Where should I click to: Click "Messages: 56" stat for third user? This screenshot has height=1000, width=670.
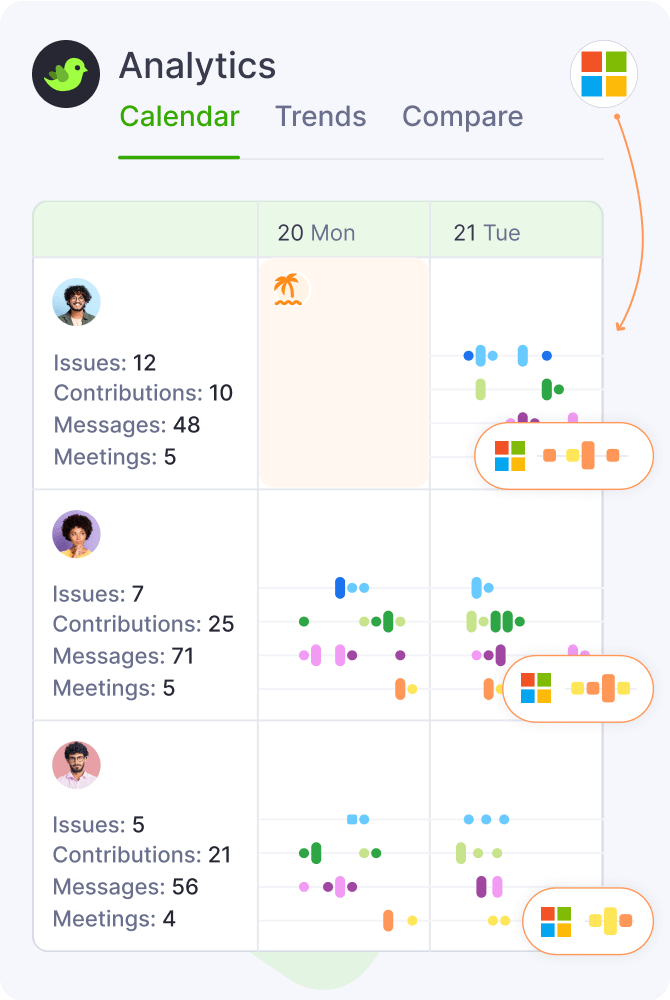125,887
